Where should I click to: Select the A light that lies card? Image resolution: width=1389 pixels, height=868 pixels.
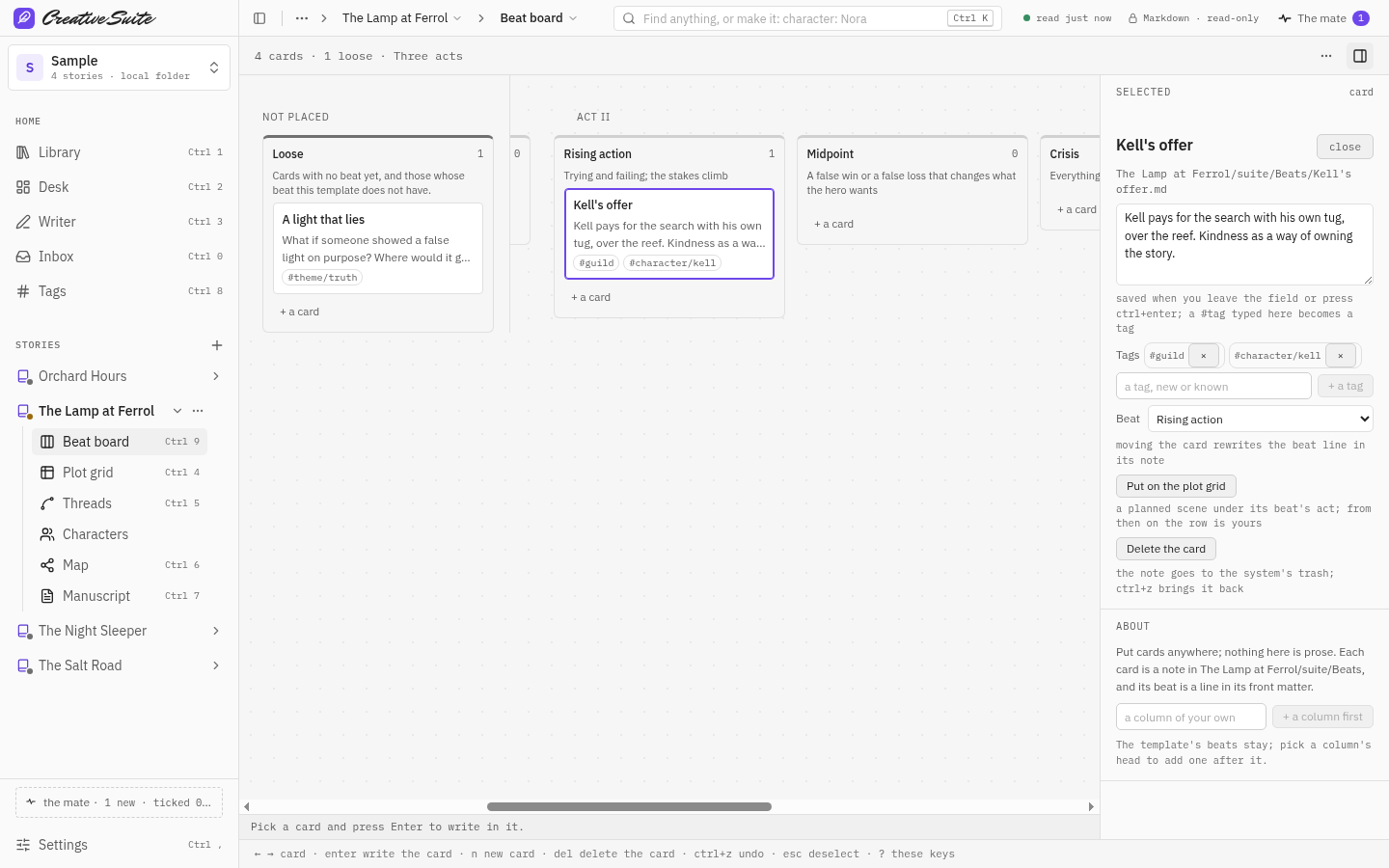(378, 248)
